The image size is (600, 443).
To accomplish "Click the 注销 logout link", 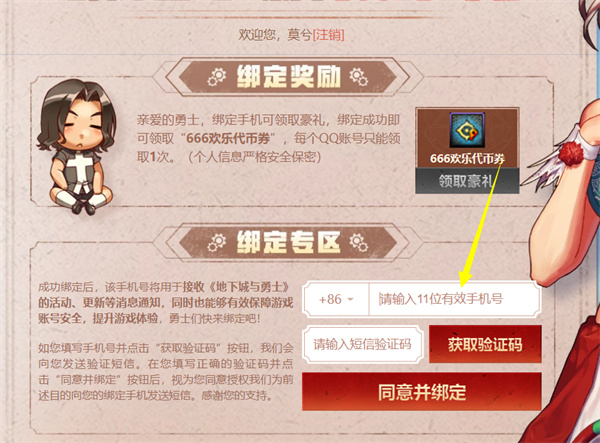I will click(329, 35).
